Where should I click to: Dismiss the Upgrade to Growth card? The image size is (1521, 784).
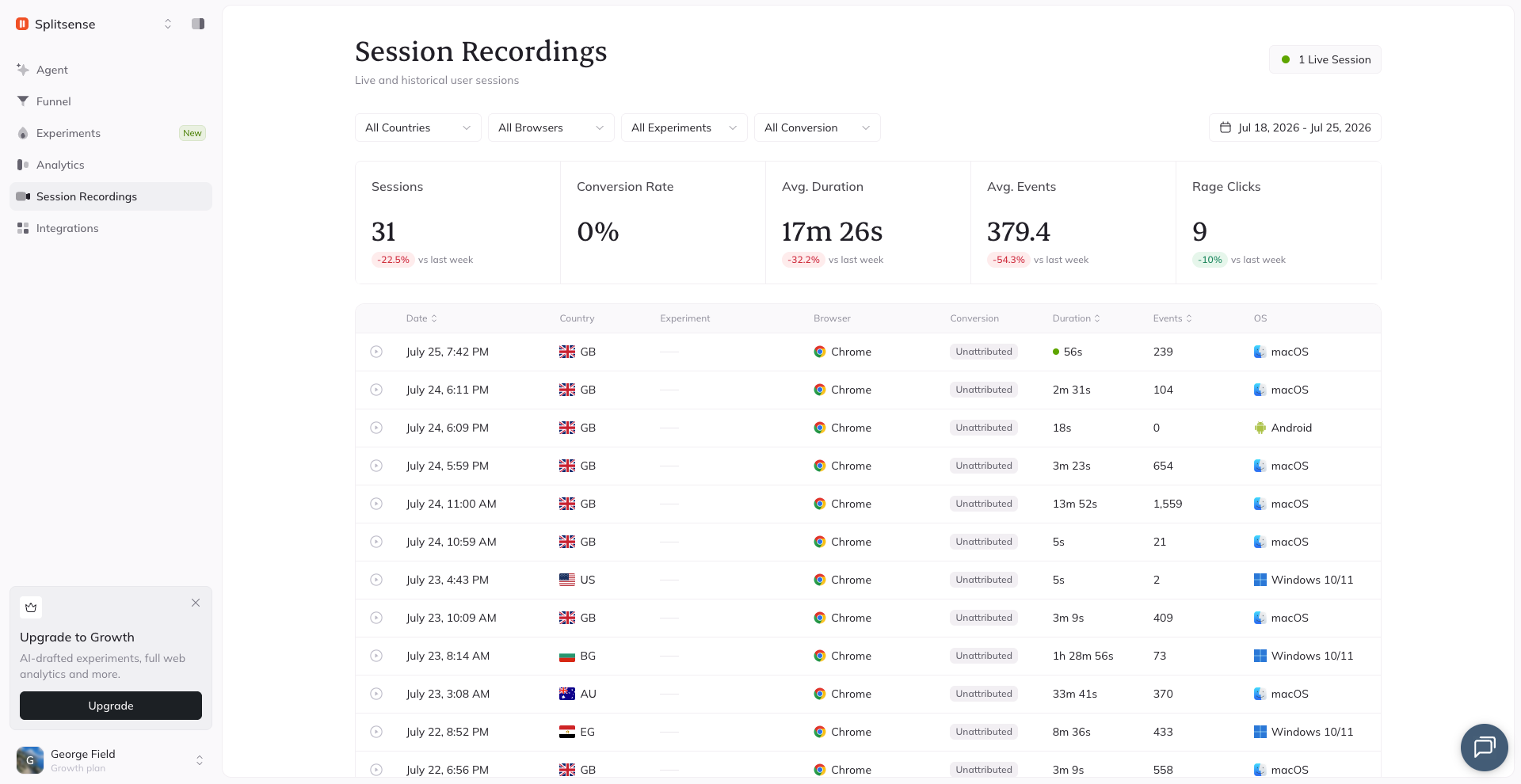[x=196, y=603]
